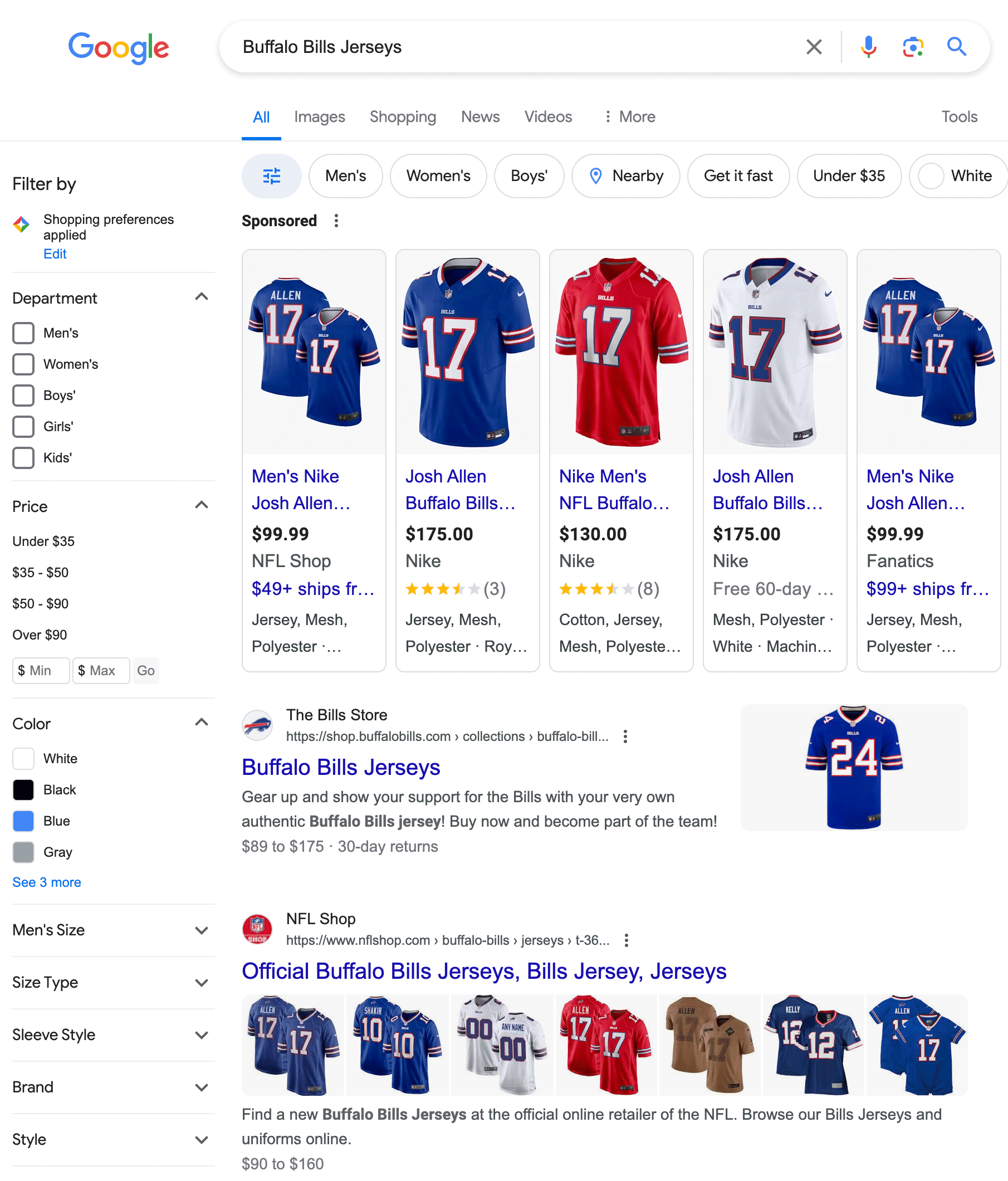Switch to the Shopping tab
Viewport: 1008px width, 1181px height.
click(x=403, y=116)
